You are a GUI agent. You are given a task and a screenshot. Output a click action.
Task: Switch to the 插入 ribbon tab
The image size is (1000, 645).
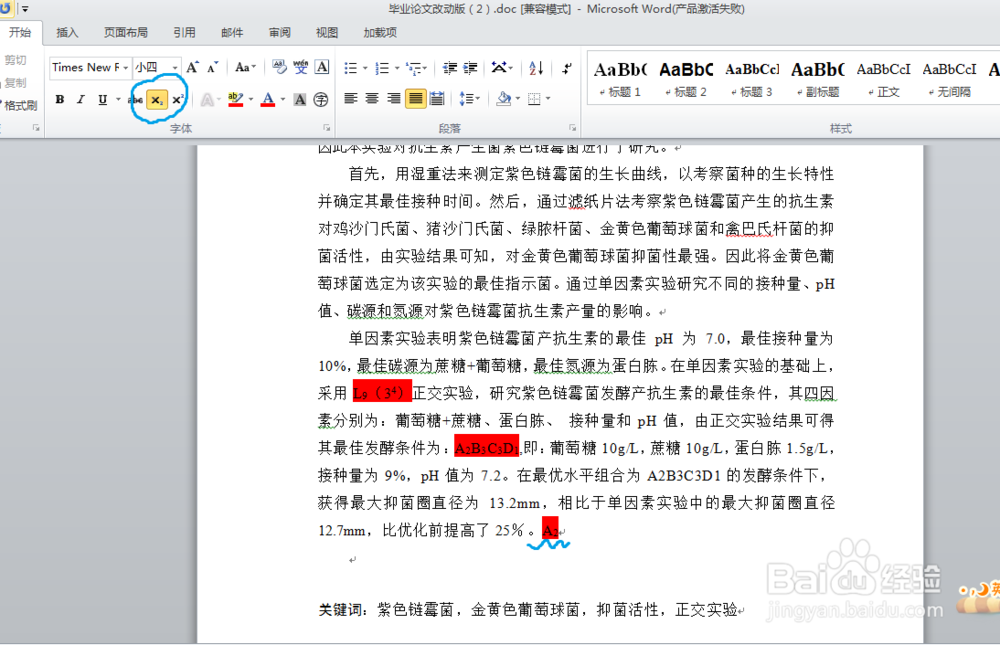tap(66, 32)
